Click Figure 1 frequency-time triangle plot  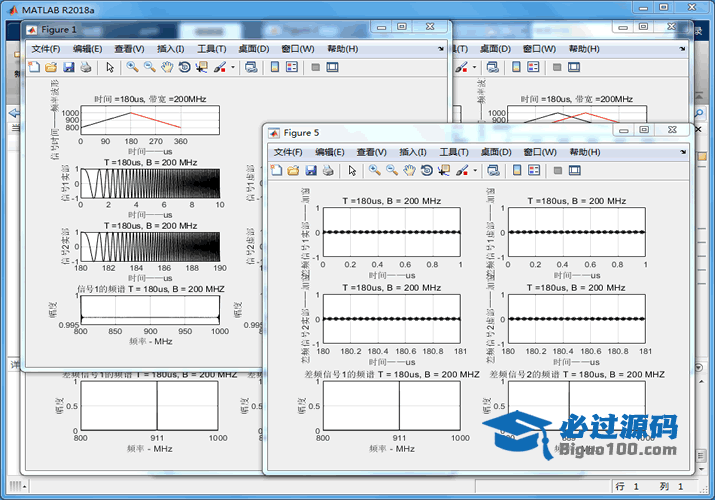[x=150, y=121]
